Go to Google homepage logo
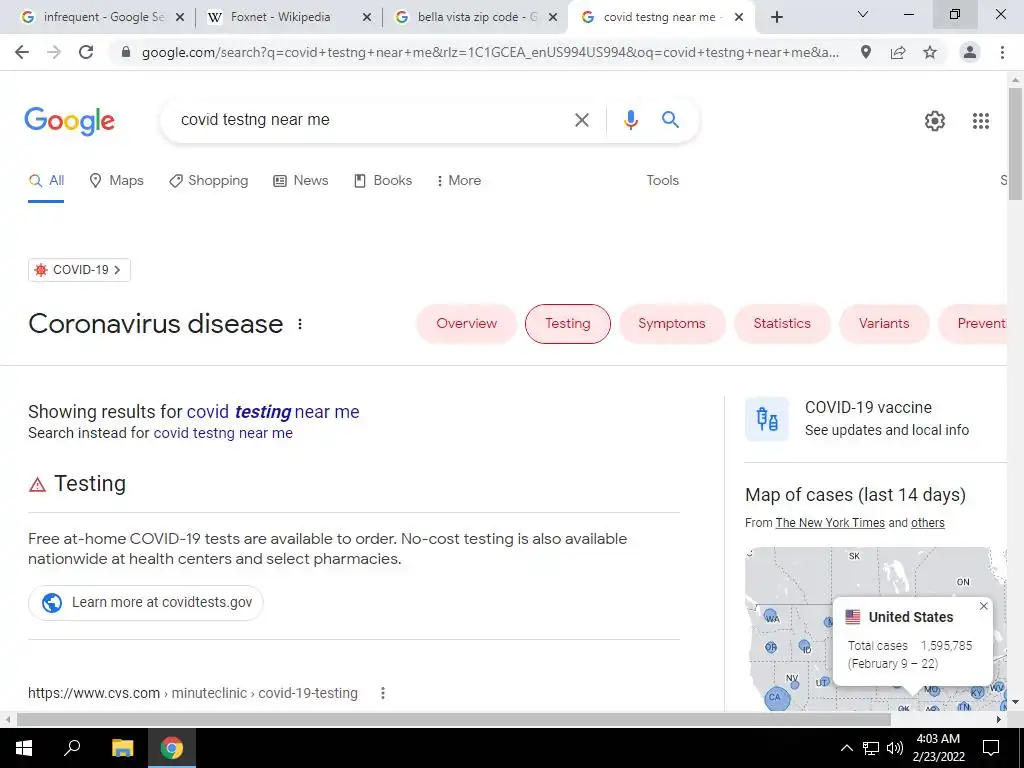Image resolution: width=1024 pixels, height=768 pixels. coord(70,121)
